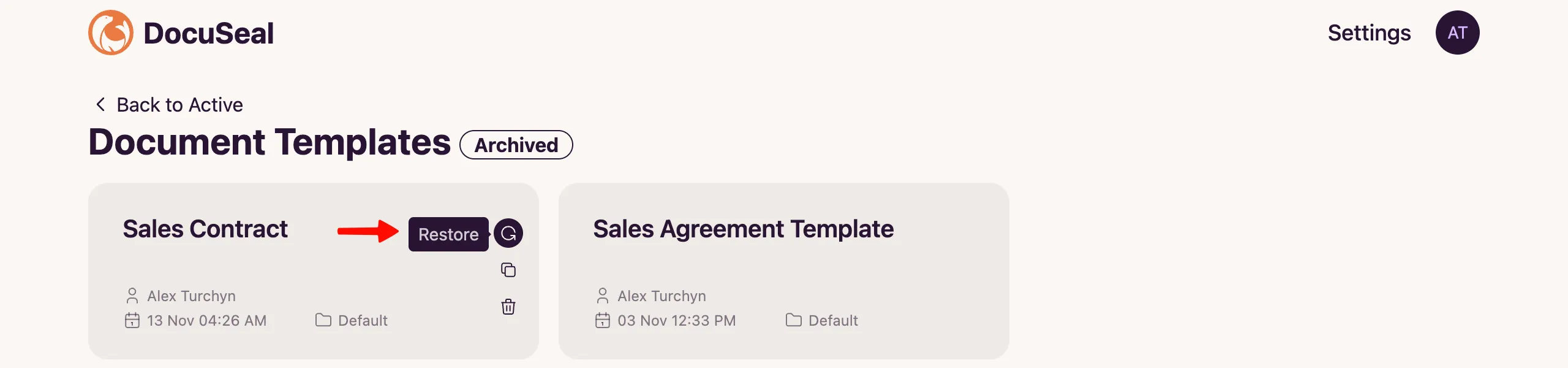Click the folder icon next to Default on Sales Contract
This screenshot has height=368, width=1568.
point(323,320)
